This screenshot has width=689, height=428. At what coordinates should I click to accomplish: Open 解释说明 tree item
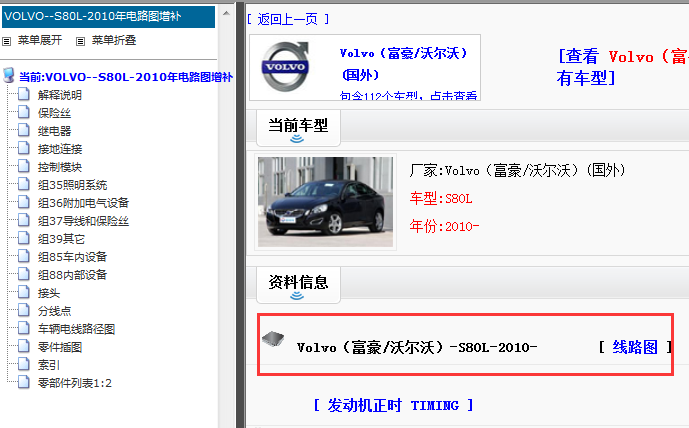(x=60, y=95)
